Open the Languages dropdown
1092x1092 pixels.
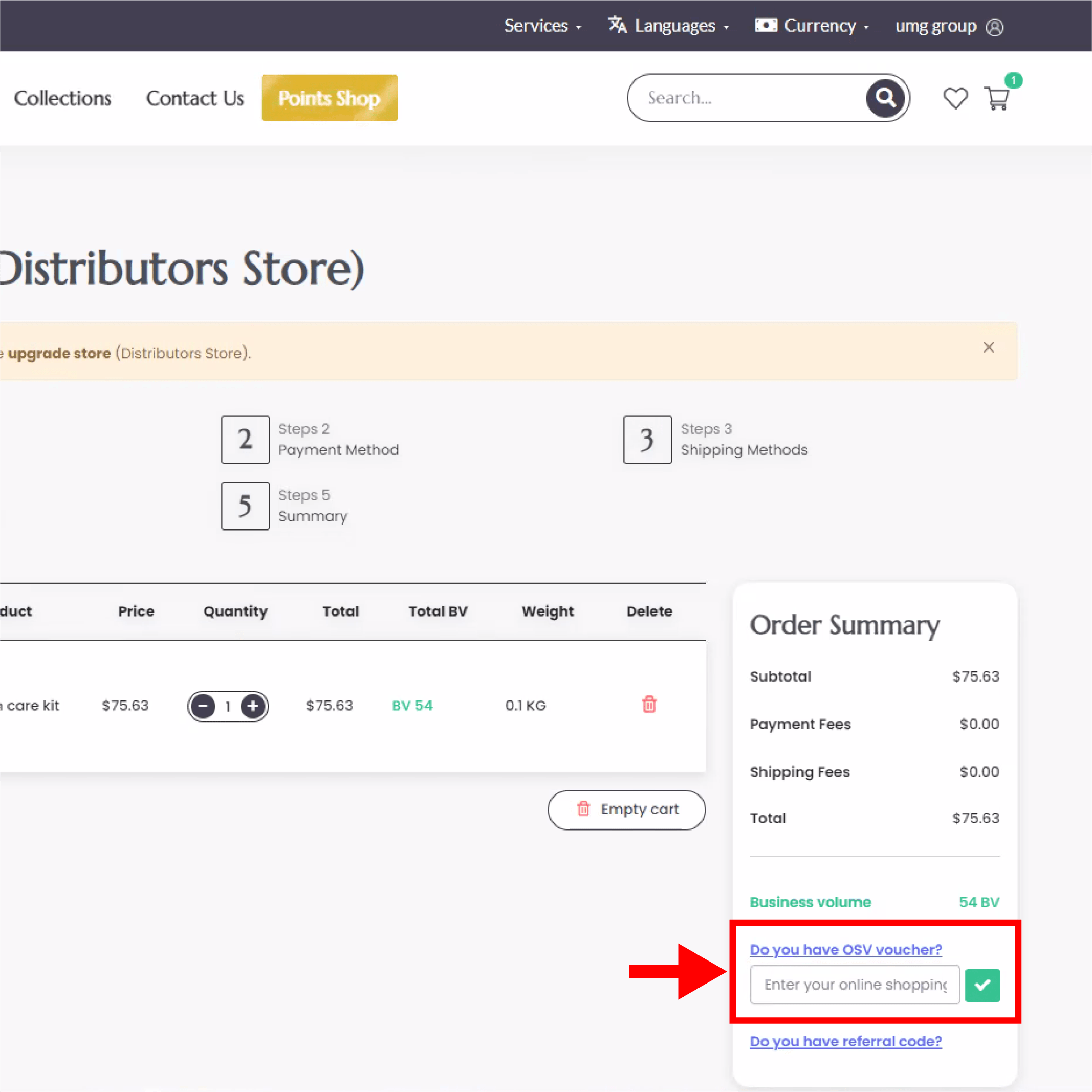pyautogui.click(x=669, y=26)
